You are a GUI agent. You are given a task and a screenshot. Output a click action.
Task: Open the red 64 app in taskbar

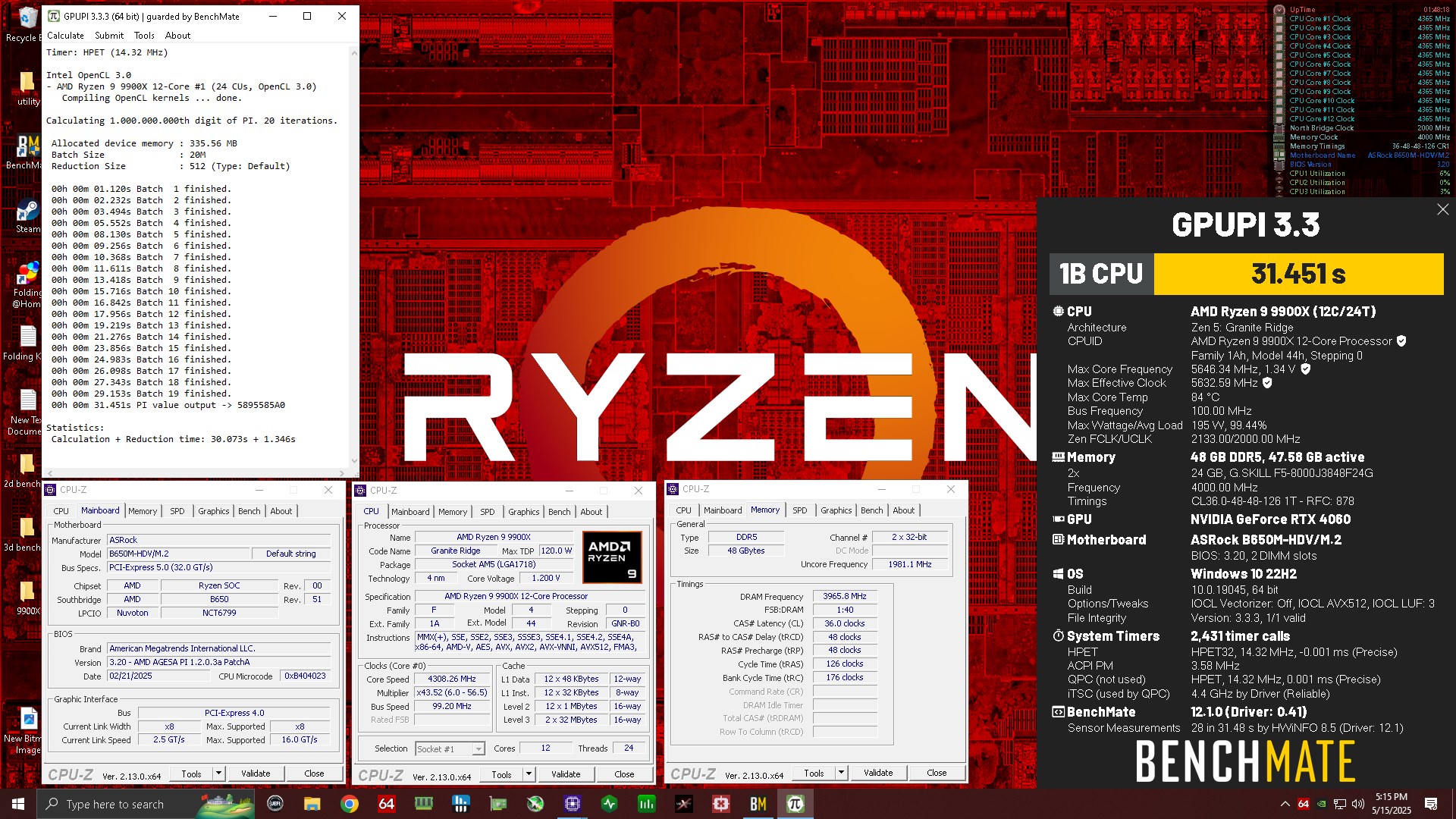point(386,804)
